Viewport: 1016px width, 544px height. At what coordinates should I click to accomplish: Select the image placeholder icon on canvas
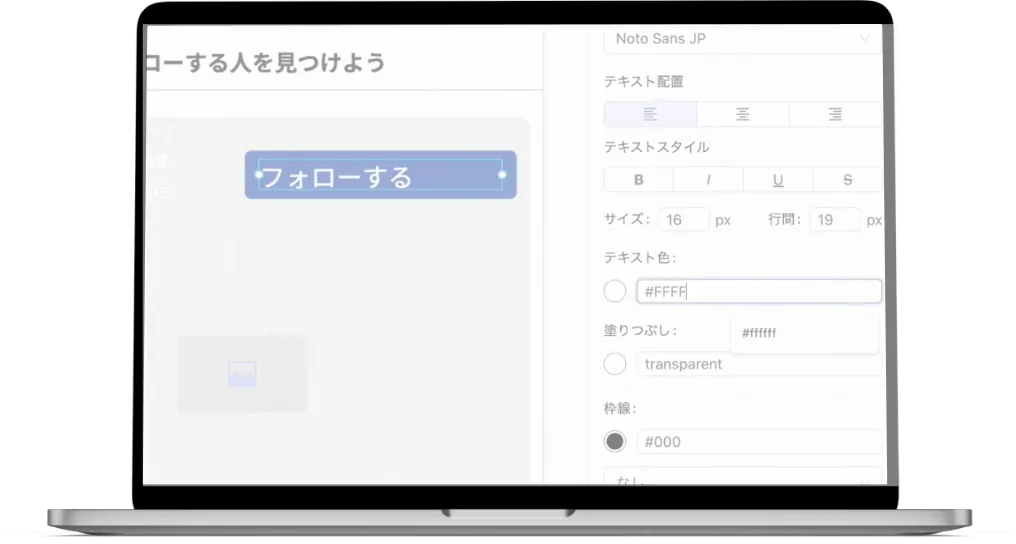click(x=242, y=374)
